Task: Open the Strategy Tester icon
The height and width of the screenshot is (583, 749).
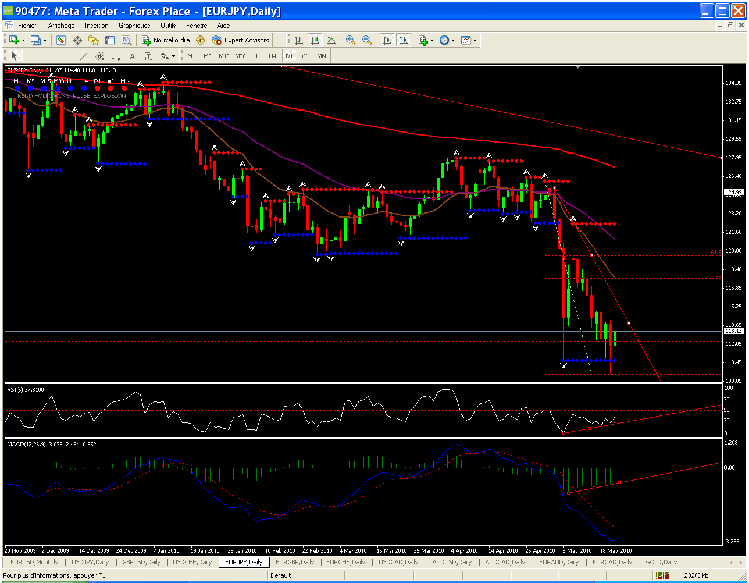Action: click(x=126, y=40)
